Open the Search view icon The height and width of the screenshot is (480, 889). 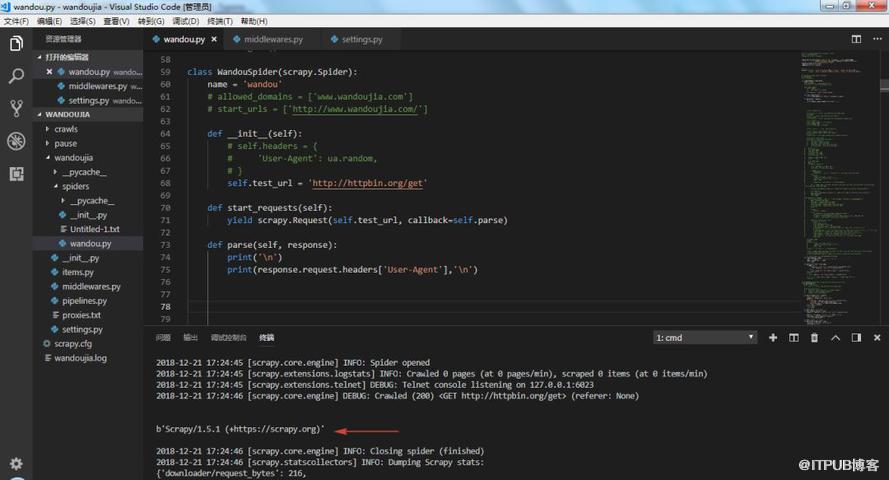tap(16, 75)
